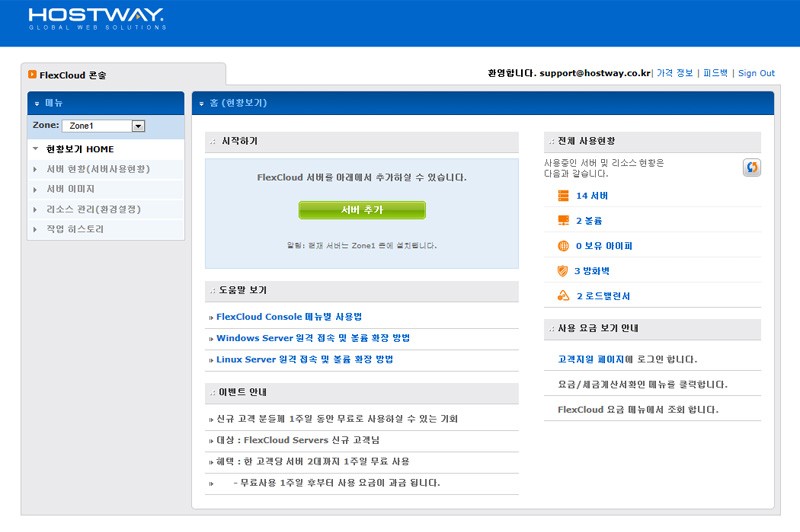Refresh the overall usage status
The width and height of the screenshot is (800, 532).
[x=752, y=167]
